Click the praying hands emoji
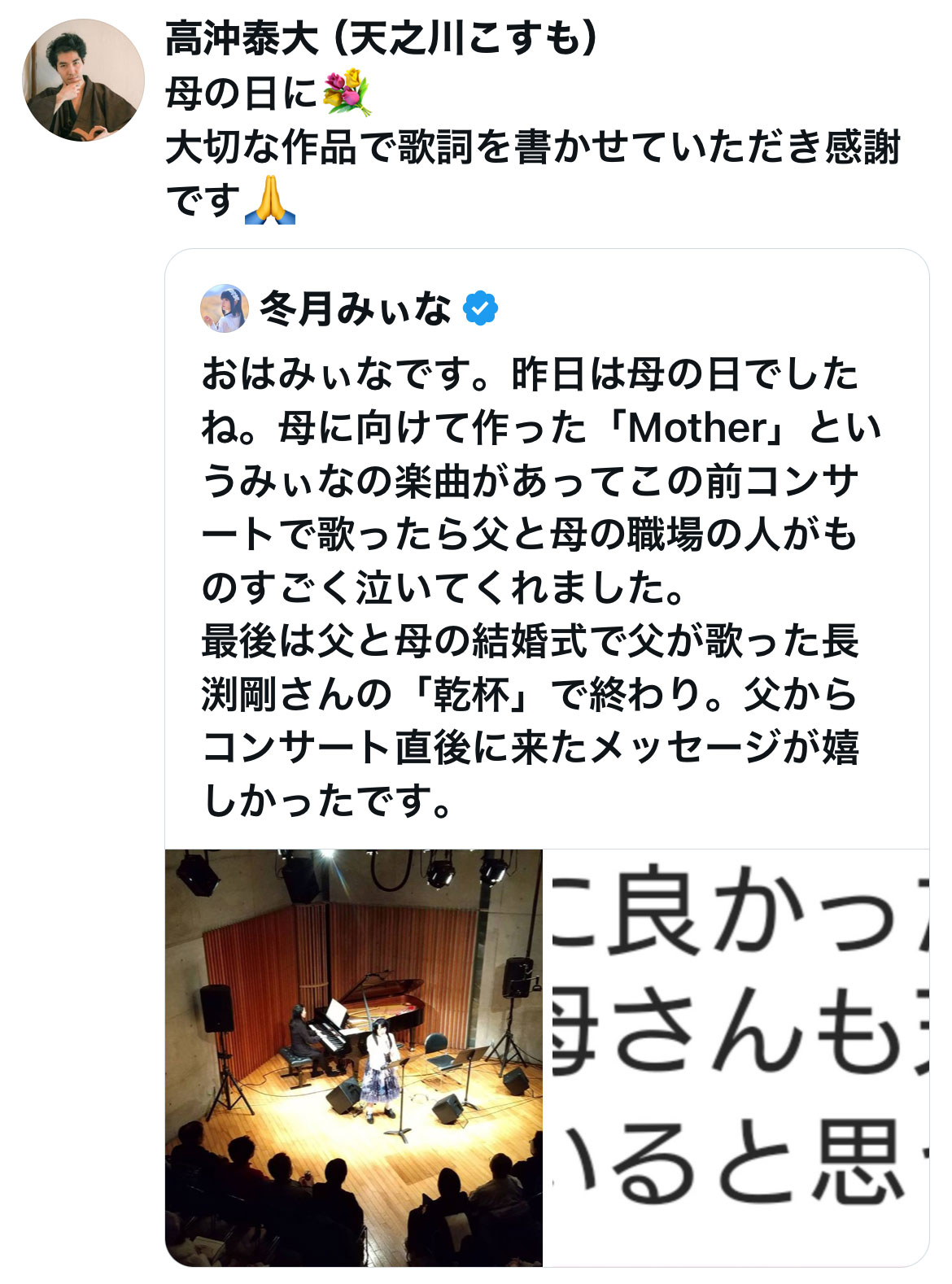The width and height of the screenshot is (952, 1284). [270, 202]
